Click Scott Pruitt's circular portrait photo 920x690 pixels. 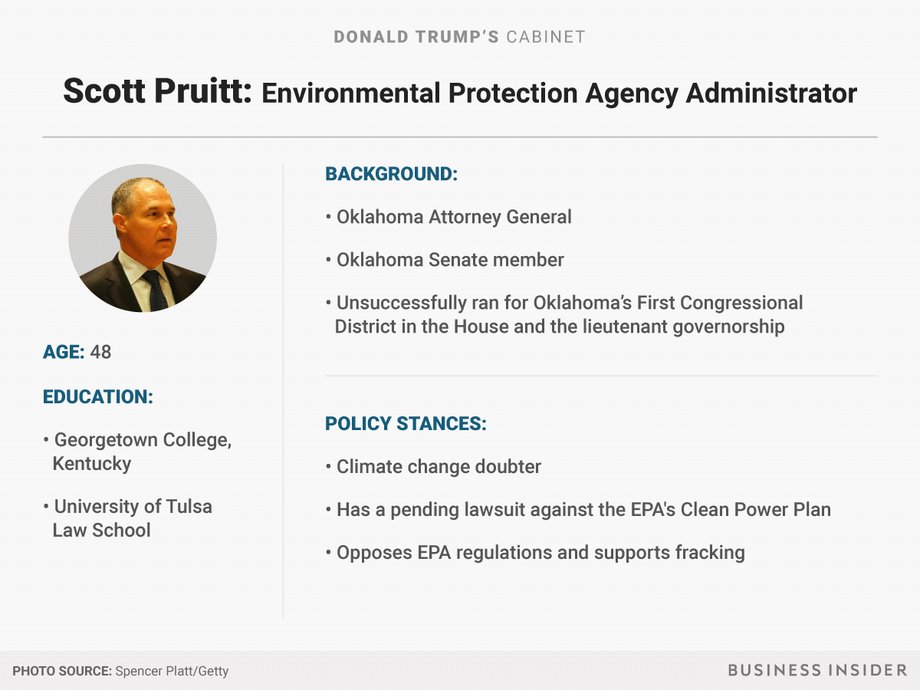pyautogui.click(x=143, y=238)
